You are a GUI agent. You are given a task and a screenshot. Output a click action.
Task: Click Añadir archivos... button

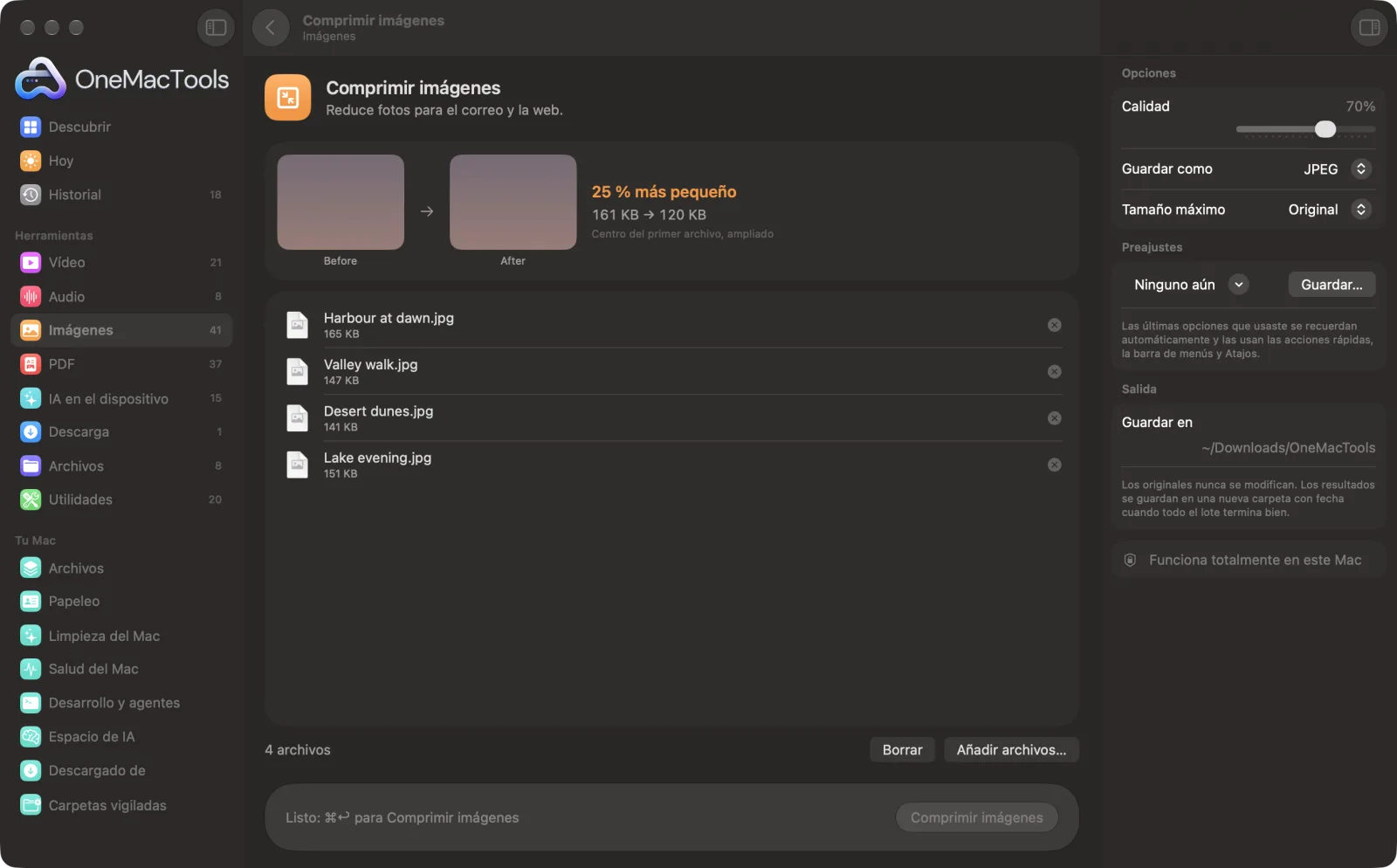[1011, 750]
